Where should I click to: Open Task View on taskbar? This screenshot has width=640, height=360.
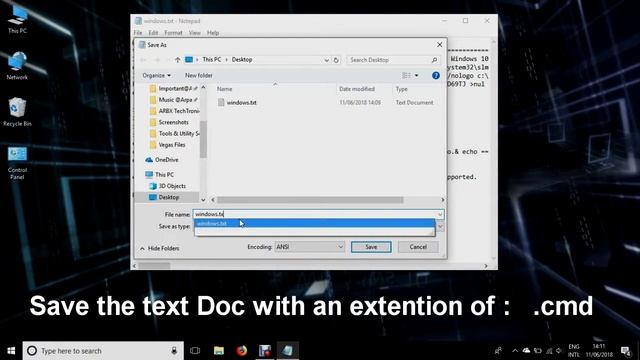click(x=195, y=351)
